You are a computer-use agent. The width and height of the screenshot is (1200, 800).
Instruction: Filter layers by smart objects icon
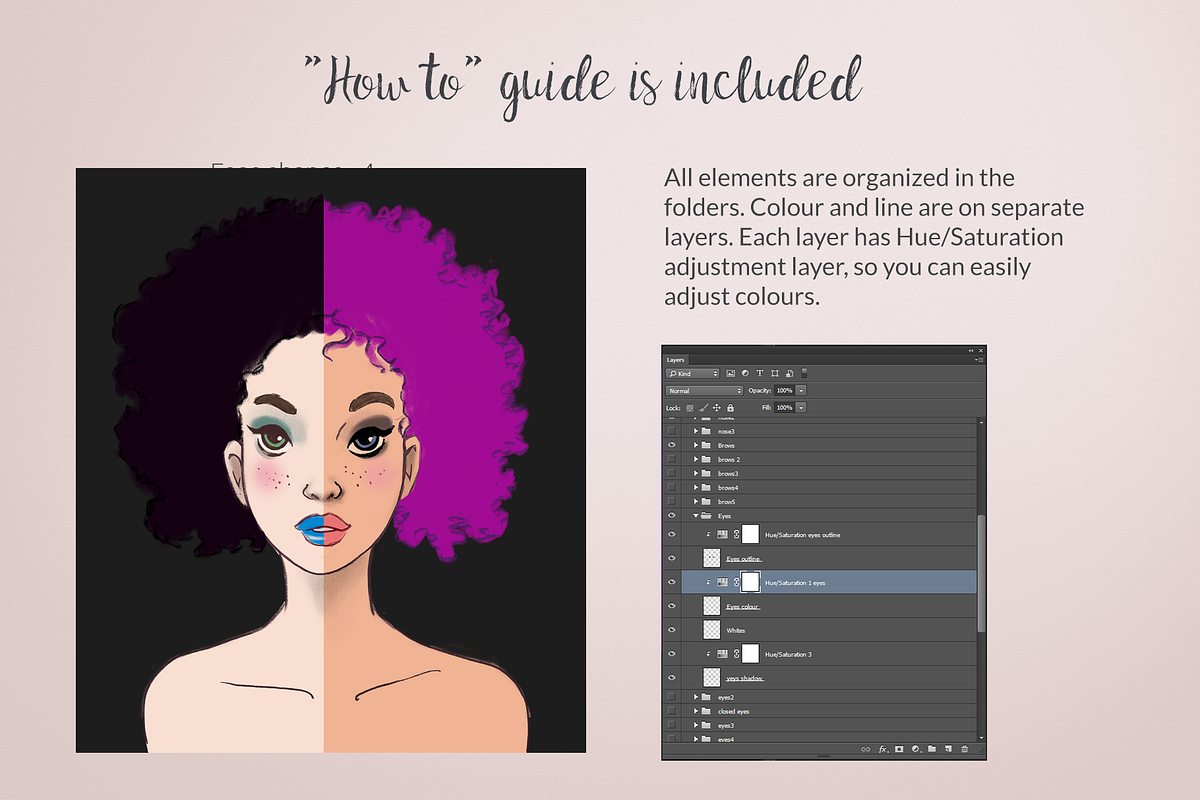coord(789,373)
